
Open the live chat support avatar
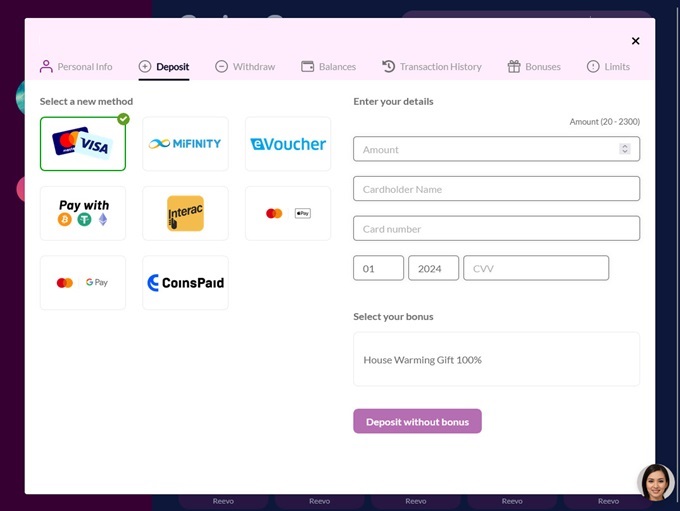click(656, 482)
